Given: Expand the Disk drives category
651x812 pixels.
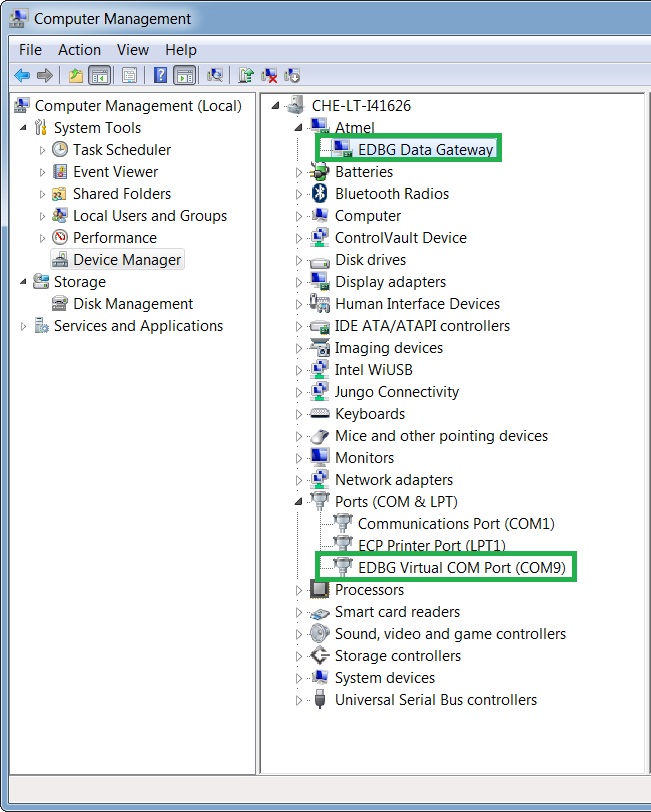Looking at the screenshot, I should click(298, 260).
